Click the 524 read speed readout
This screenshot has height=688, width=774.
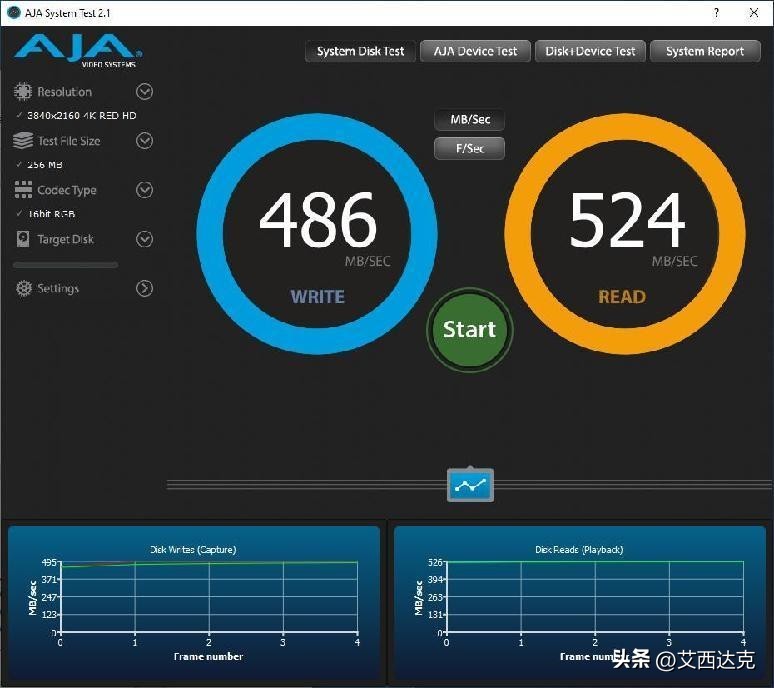[x=627, y=220]
